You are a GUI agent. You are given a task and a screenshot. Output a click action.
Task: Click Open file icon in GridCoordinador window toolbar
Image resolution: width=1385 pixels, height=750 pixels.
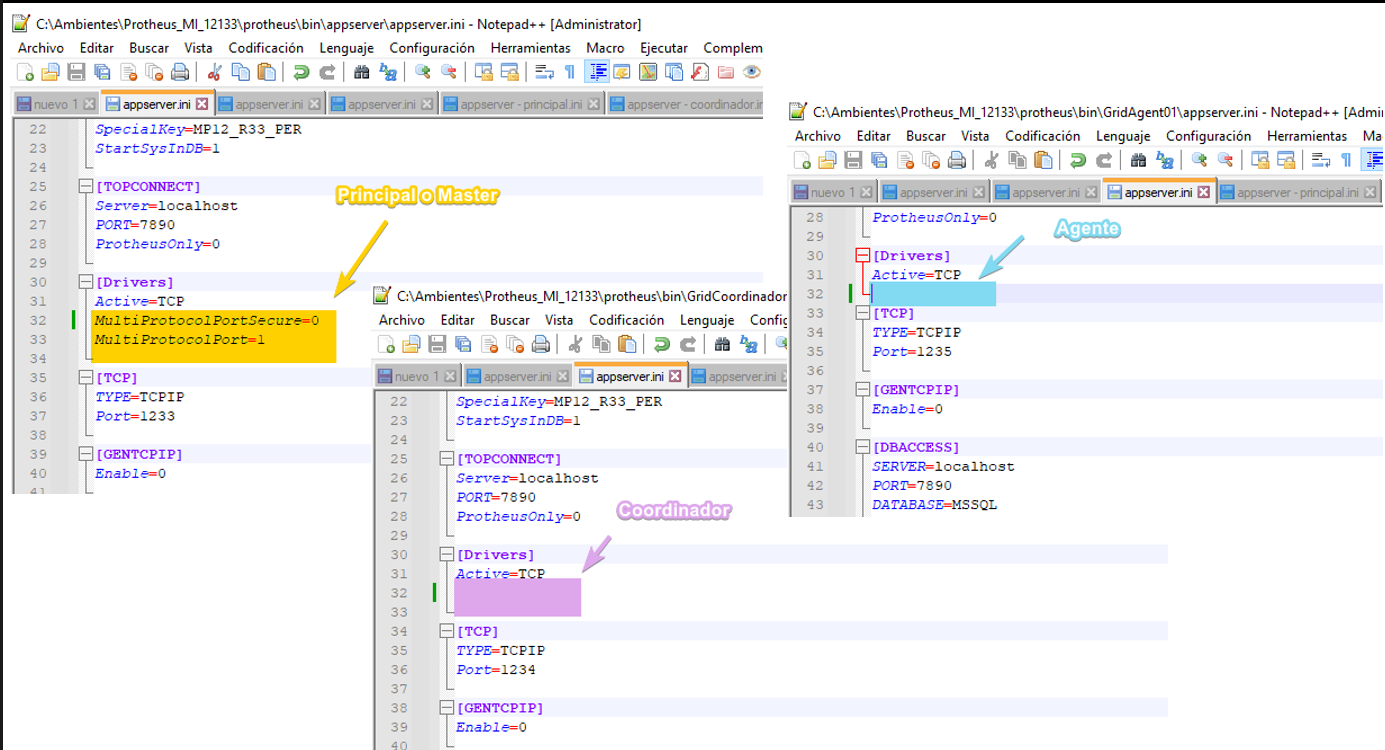[x=411, y=345]
